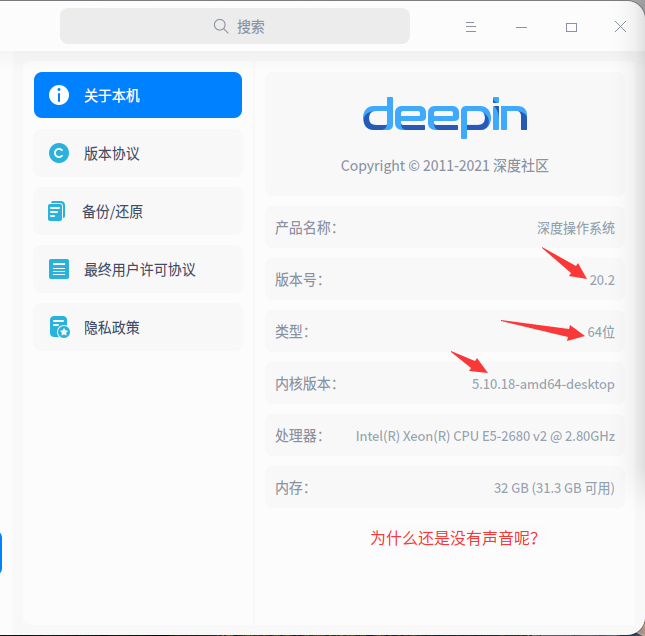Screen dimensions: 645x636
Task: Click the 处理器 label
Action: 299,435
